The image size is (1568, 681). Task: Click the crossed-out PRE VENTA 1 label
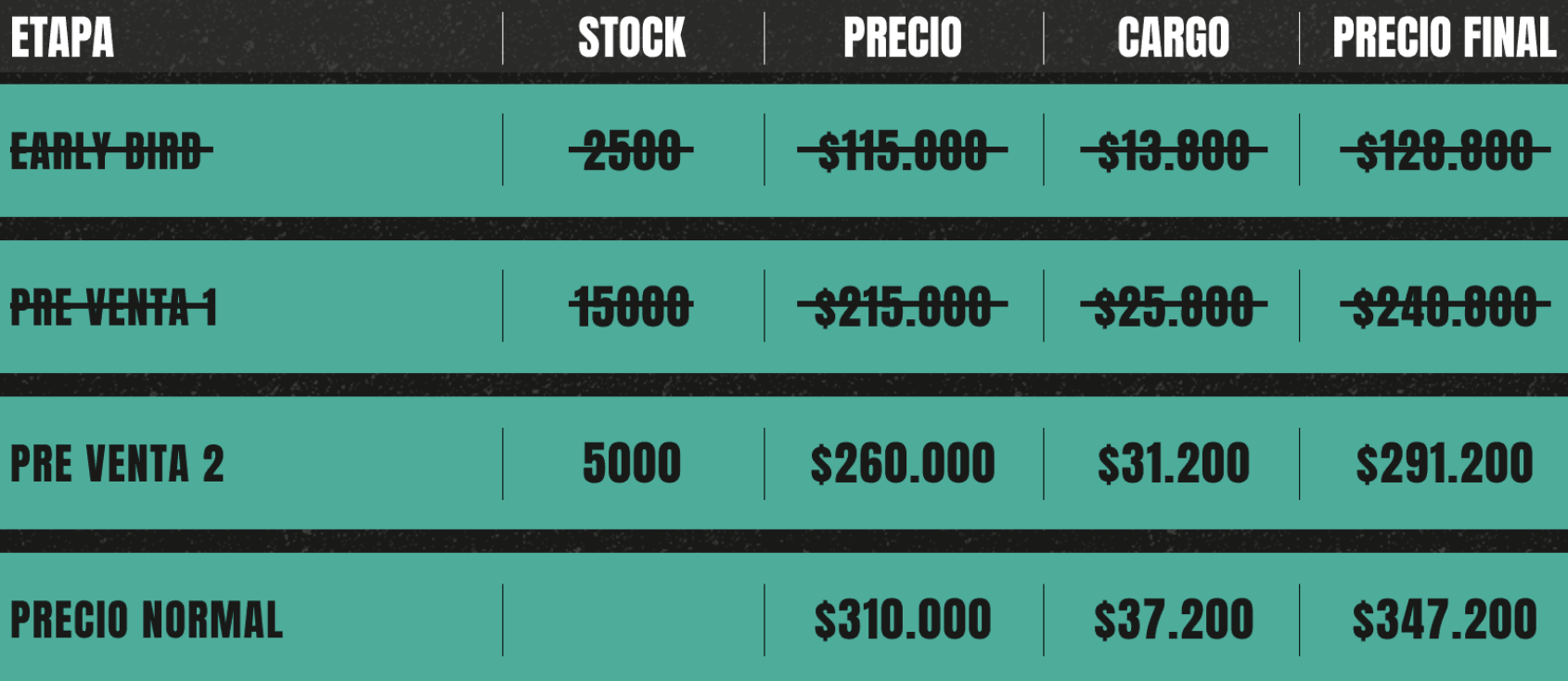pyautogui.click(x=113, y=307)
